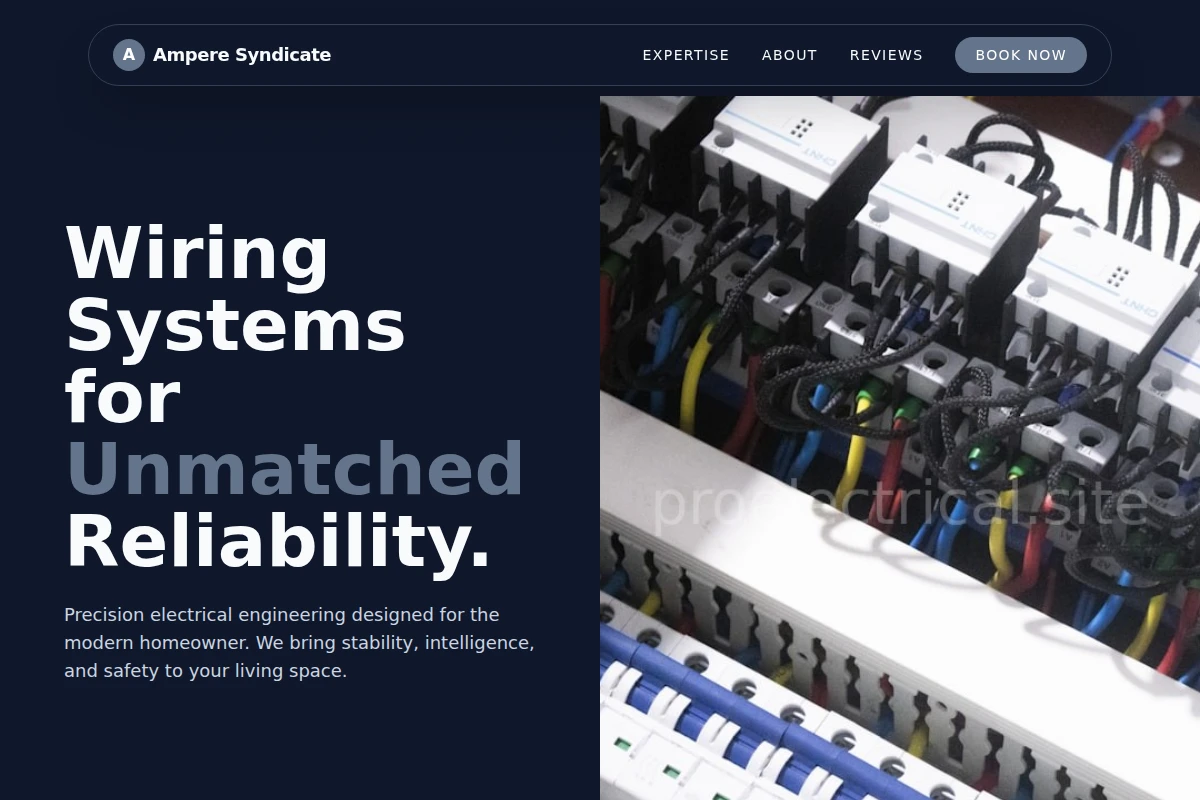Click the 'Unmatched' heading word

[x=295, y=468]
